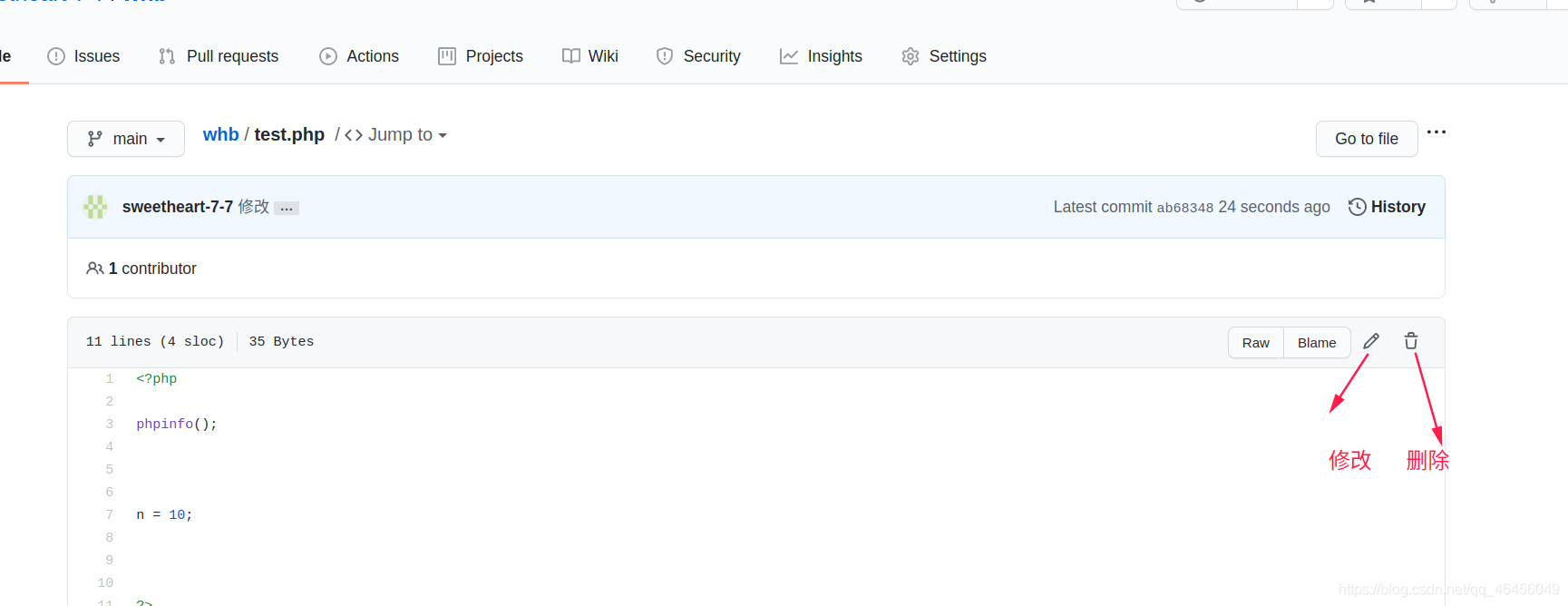
Task: Select line number 3
Action: [x=109, y=424]
